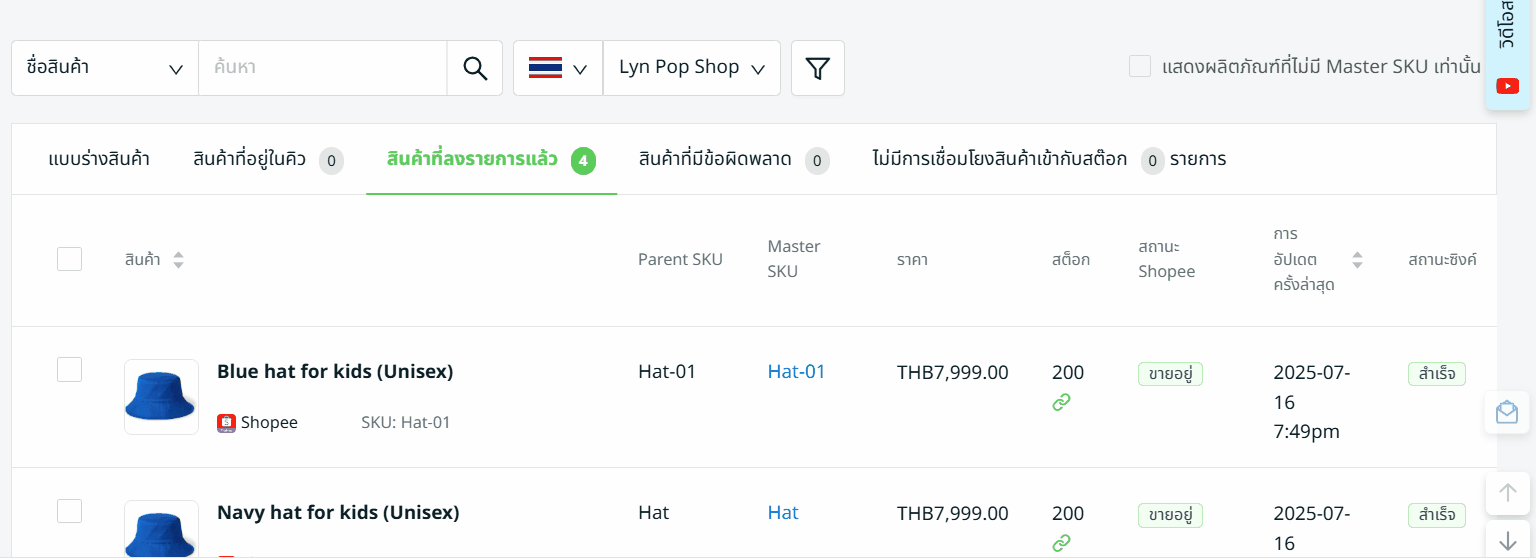Viewport: 1536px width, 558px height.
Task: Switch to the แบบร่างสินค้า tab
Action: pos(99,159)
